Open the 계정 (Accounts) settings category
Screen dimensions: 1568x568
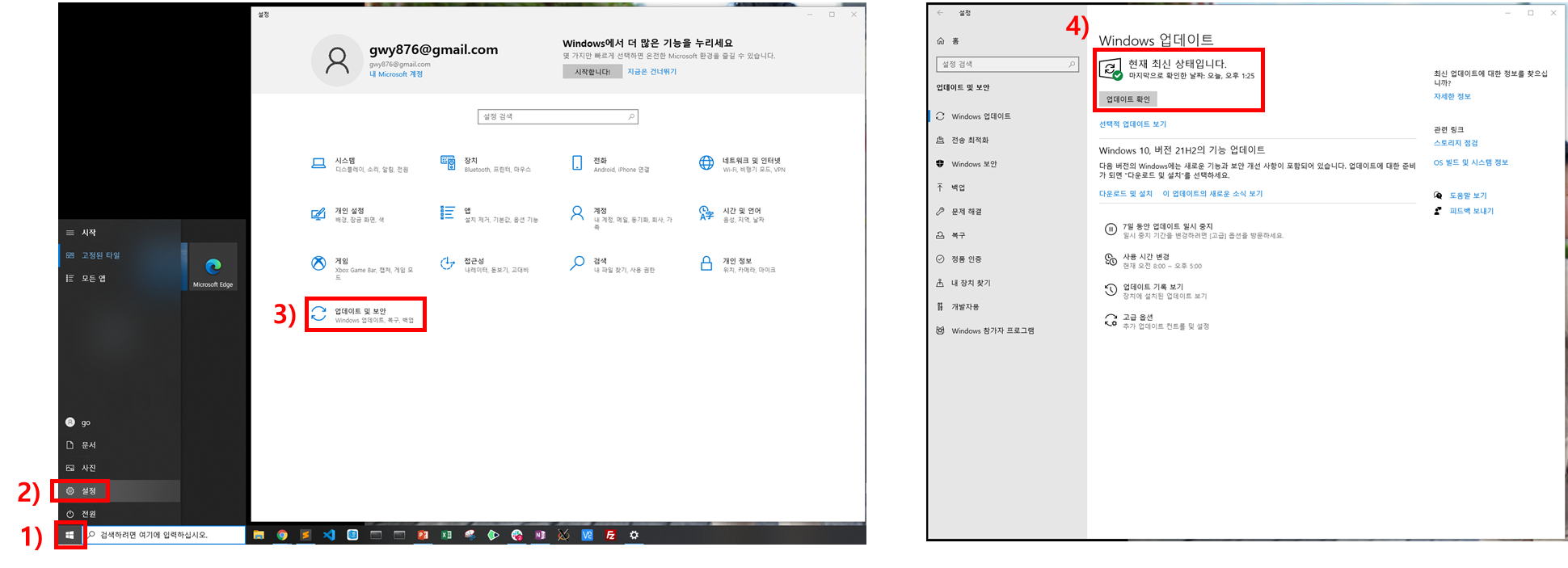coord(621,216)
